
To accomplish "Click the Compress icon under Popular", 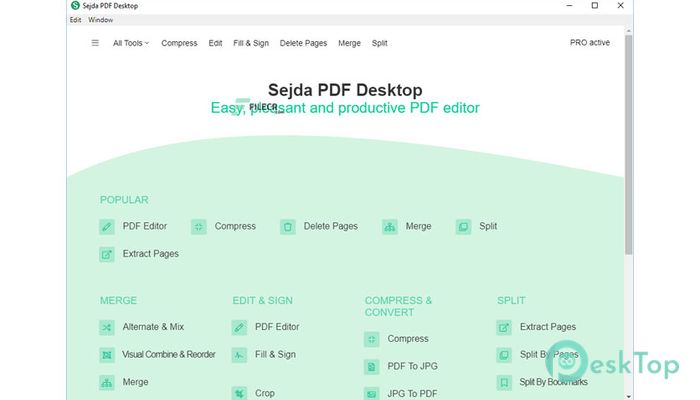I will [x=199, y=227].
